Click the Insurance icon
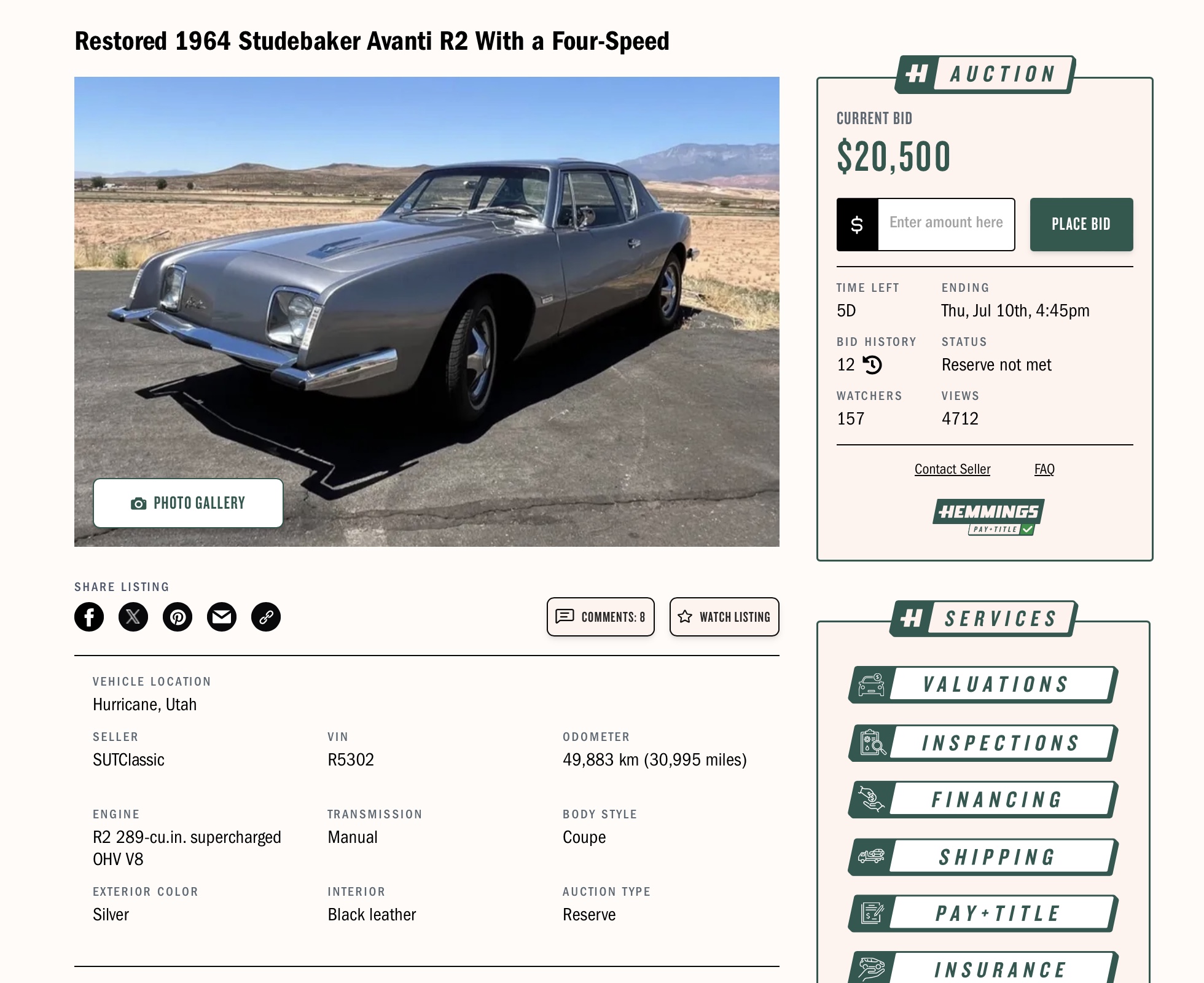Image resolution: width=1204 pixels, height=983 pixels. click(871, 969)
